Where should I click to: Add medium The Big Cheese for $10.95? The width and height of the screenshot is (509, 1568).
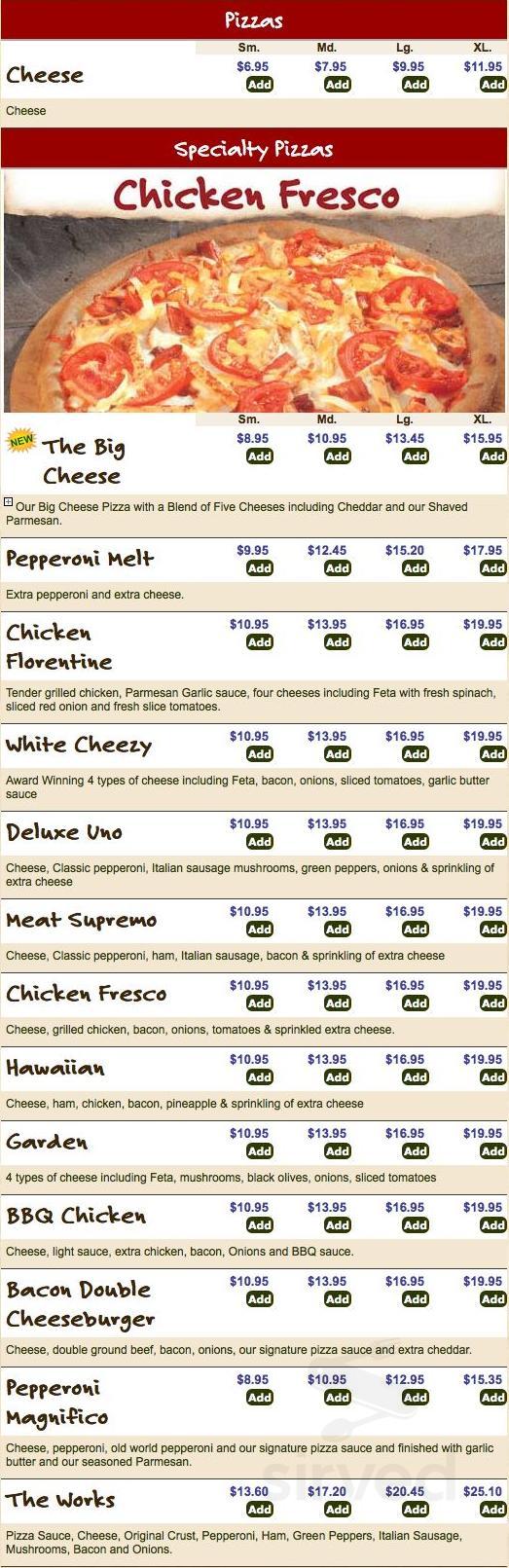click(338, 456)
